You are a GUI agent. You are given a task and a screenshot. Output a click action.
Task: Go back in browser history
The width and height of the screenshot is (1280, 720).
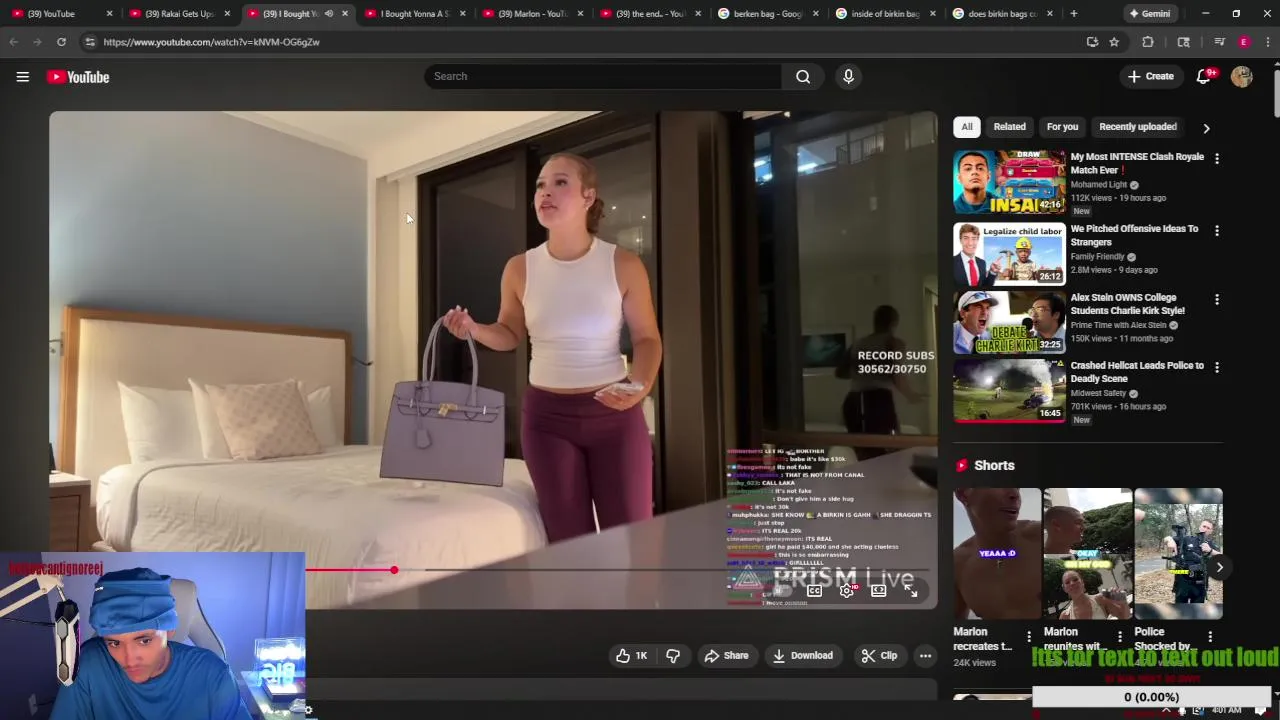click(13, 42)
